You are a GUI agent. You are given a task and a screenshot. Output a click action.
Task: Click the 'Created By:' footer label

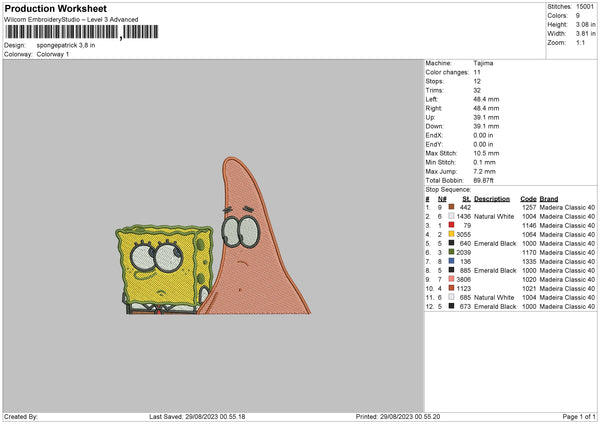coord(21,417)
